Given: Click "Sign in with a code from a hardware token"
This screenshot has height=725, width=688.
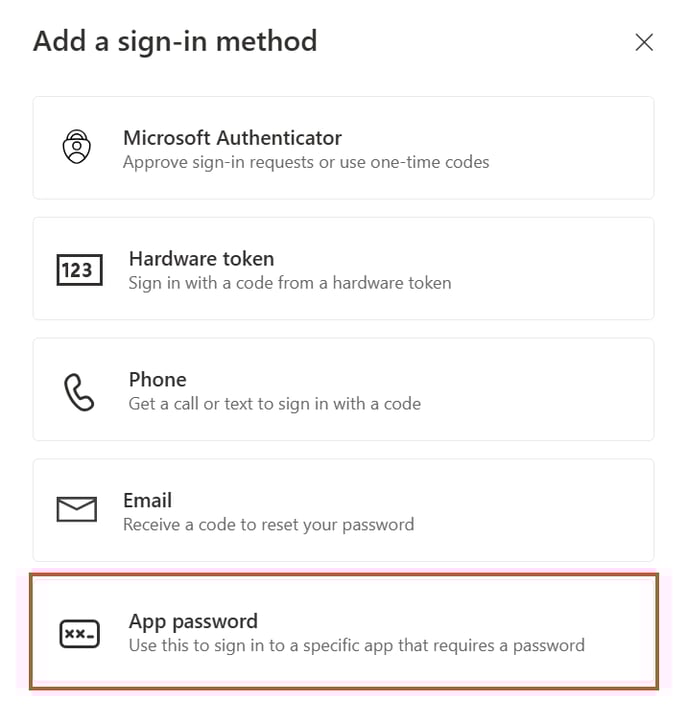Looking at the screenshot, I should click(290, 283).
